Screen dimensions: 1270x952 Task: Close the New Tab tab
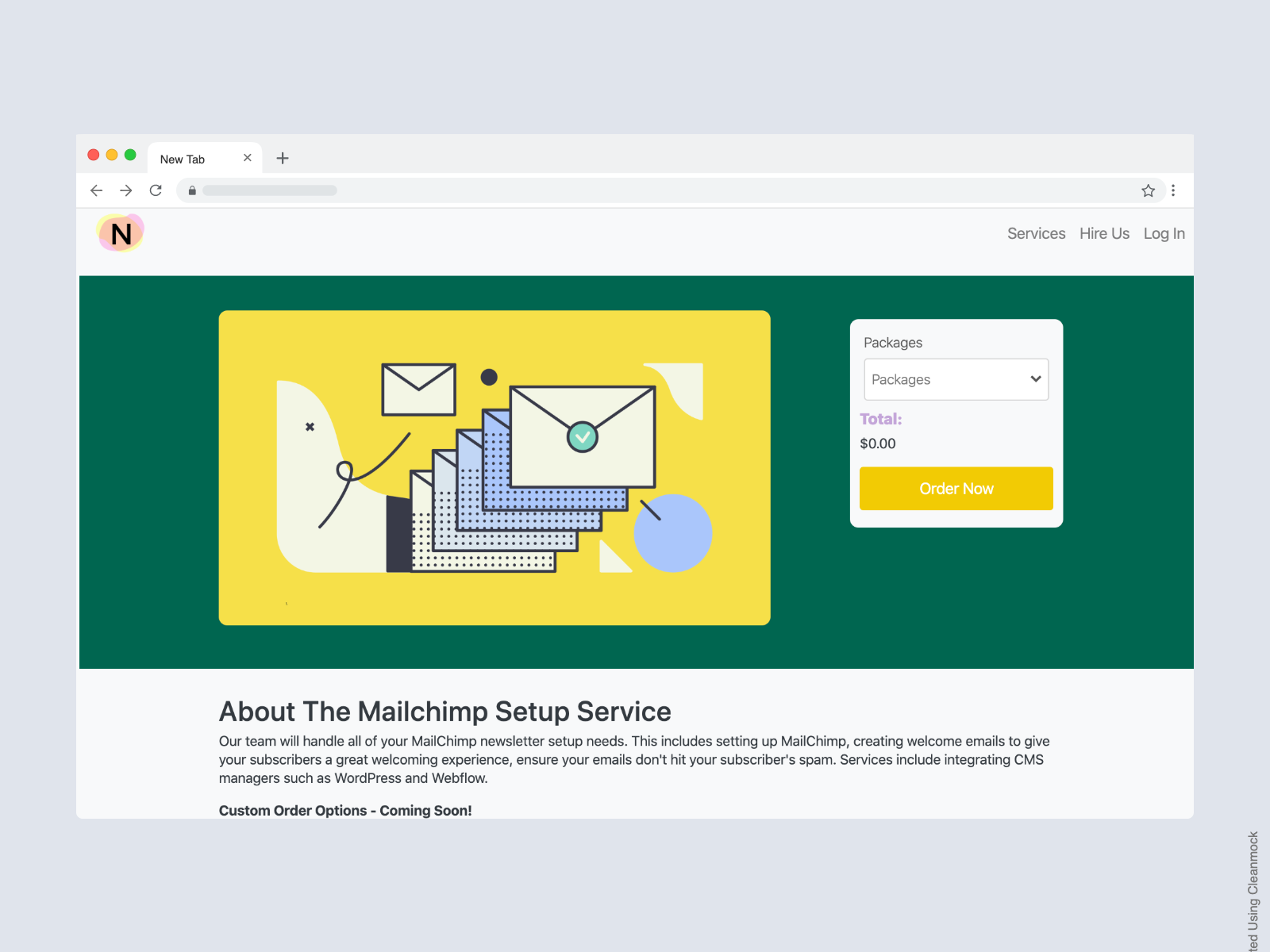(248, 158)
